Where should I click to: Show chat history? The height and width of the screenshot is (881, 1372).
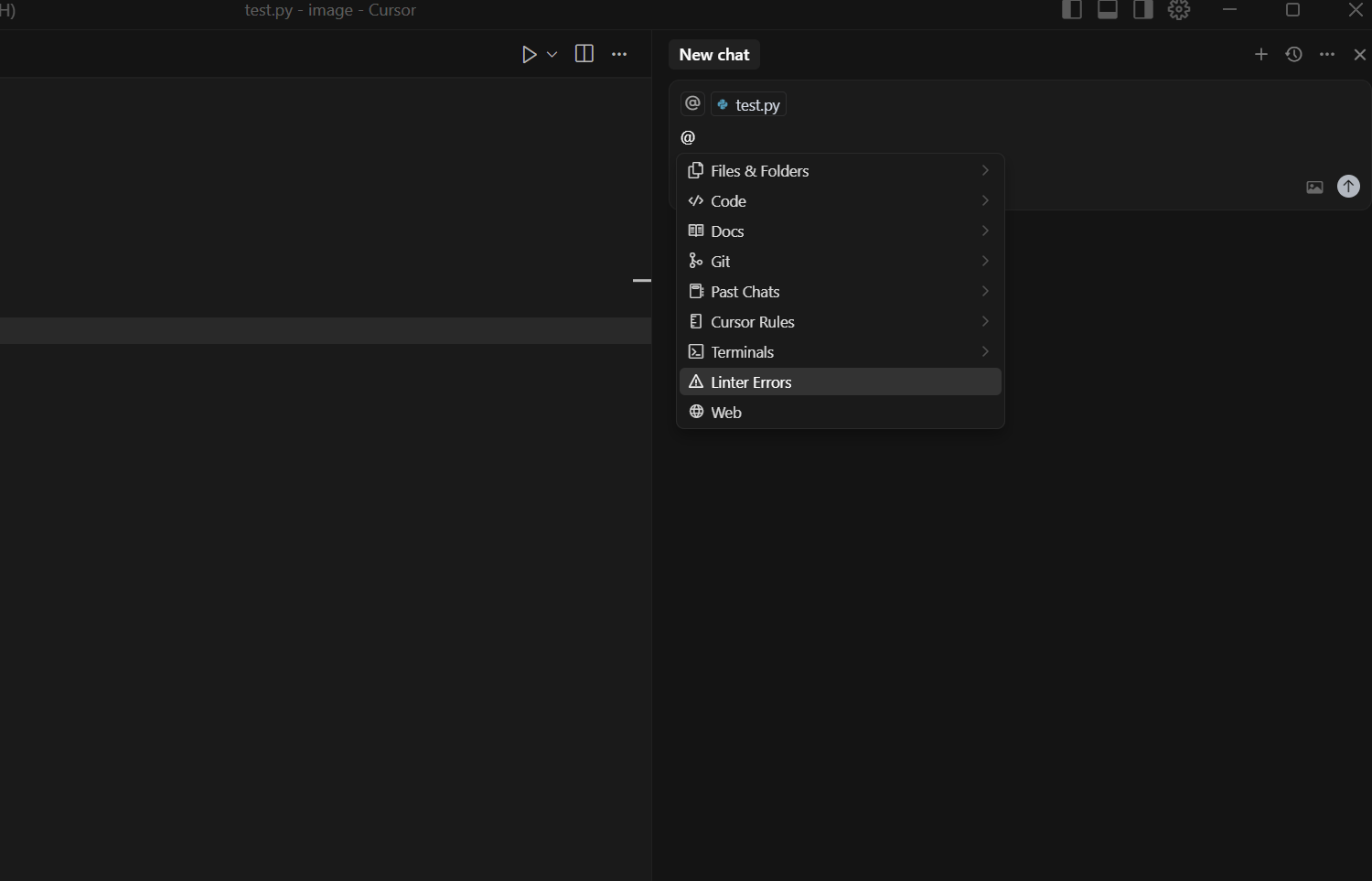coord(1293,54)
